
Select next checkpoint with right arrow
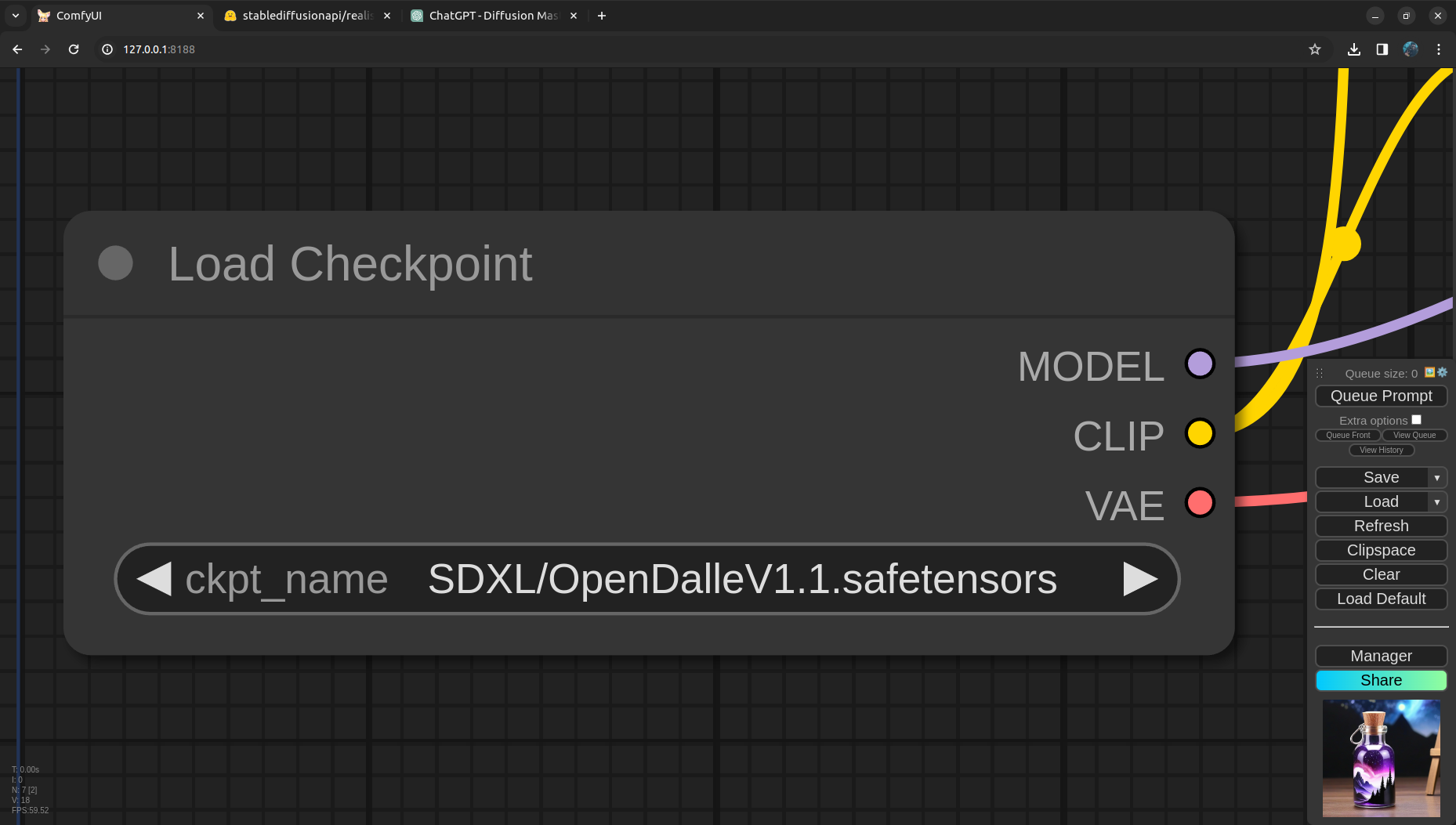1140,579
